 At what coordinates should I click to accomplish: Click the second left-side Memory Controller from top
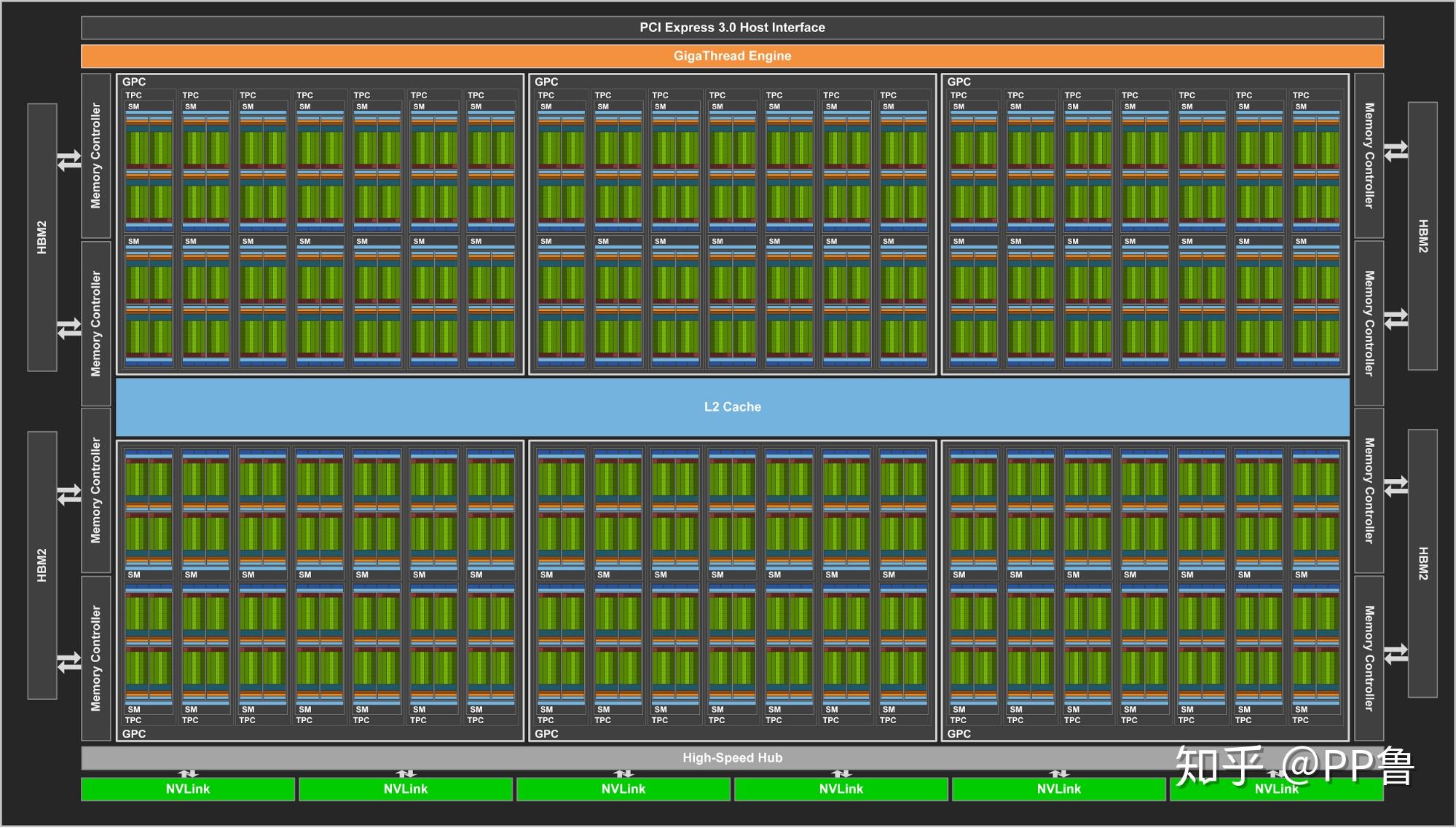[95, 324]
